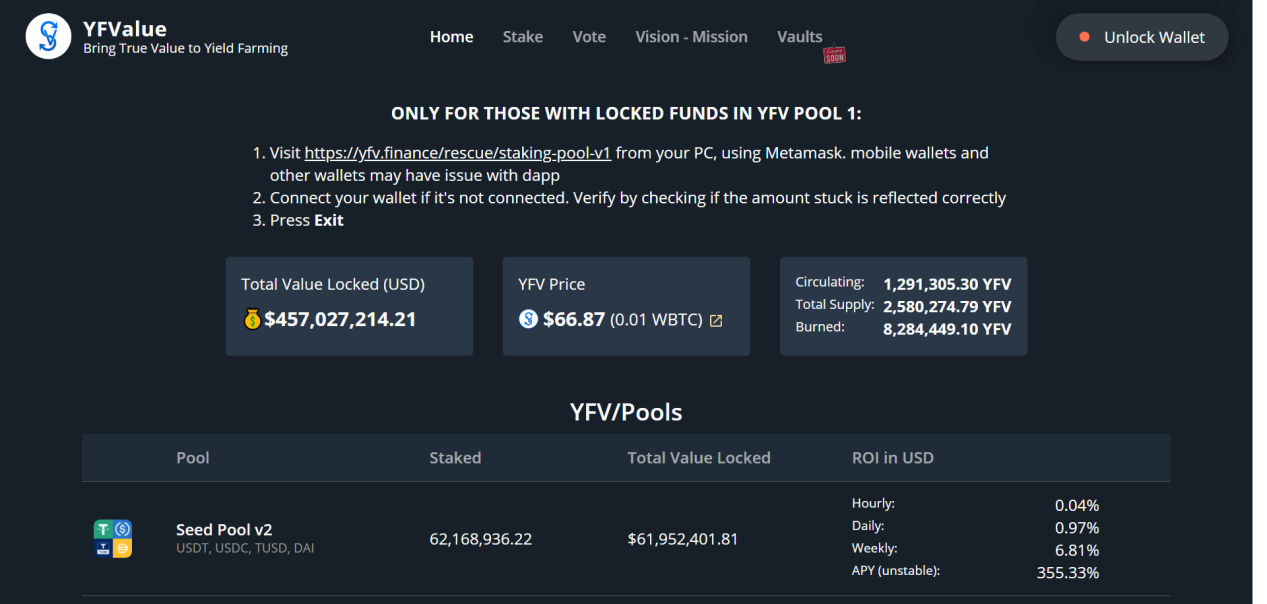Go to the Home tab
Viewport: 1267px width, 604px height.
(451, 37)
